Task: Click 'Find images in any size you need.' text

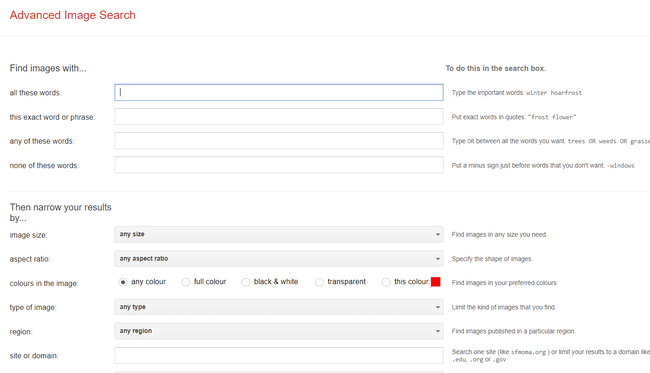Action: coord(500,235)
